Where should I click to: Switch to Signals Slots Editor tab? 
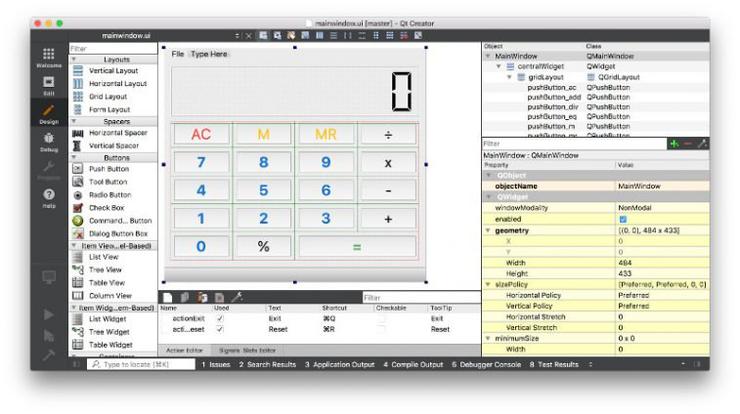click(x=249, y=350)
